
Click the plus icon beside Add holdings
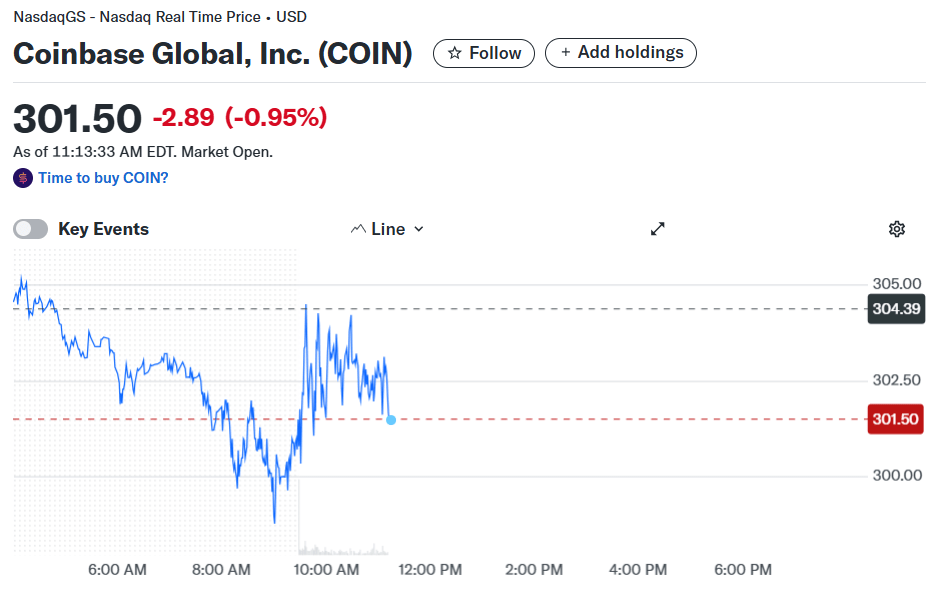click(x=566, y=53)
